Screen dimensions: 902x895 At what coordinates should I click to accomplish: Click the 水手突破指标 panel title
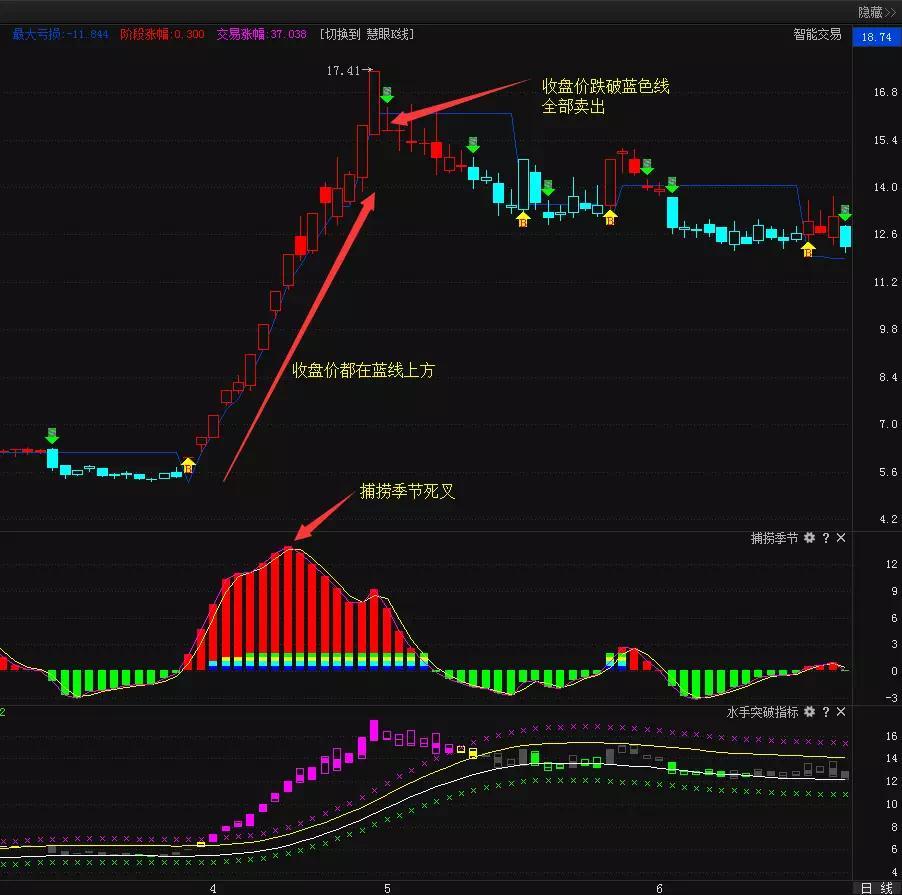click(762, 712)
